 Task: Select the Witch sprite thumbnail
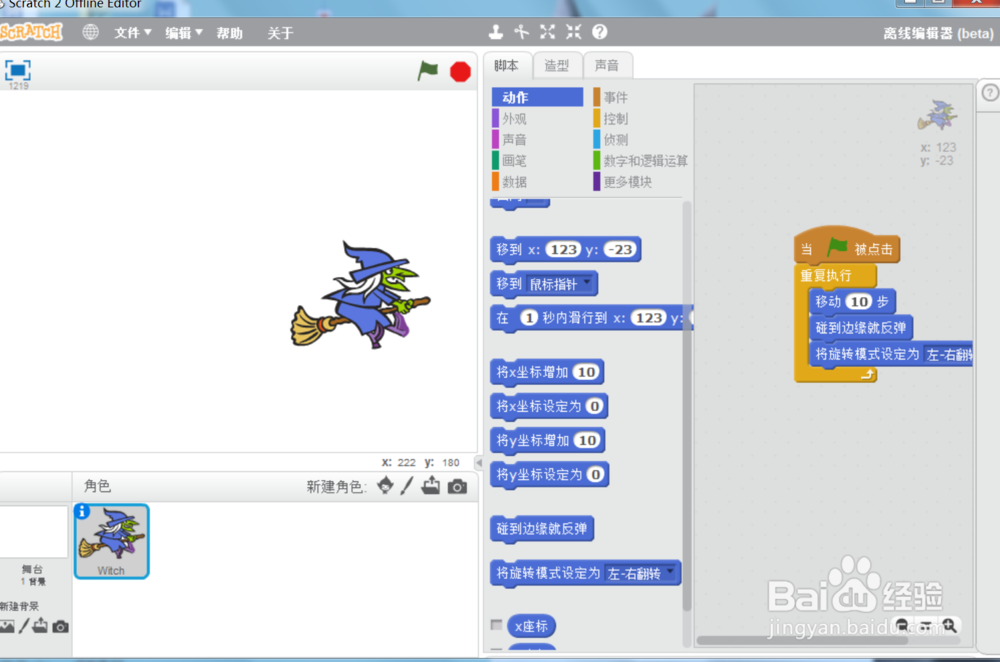[112, 541]
